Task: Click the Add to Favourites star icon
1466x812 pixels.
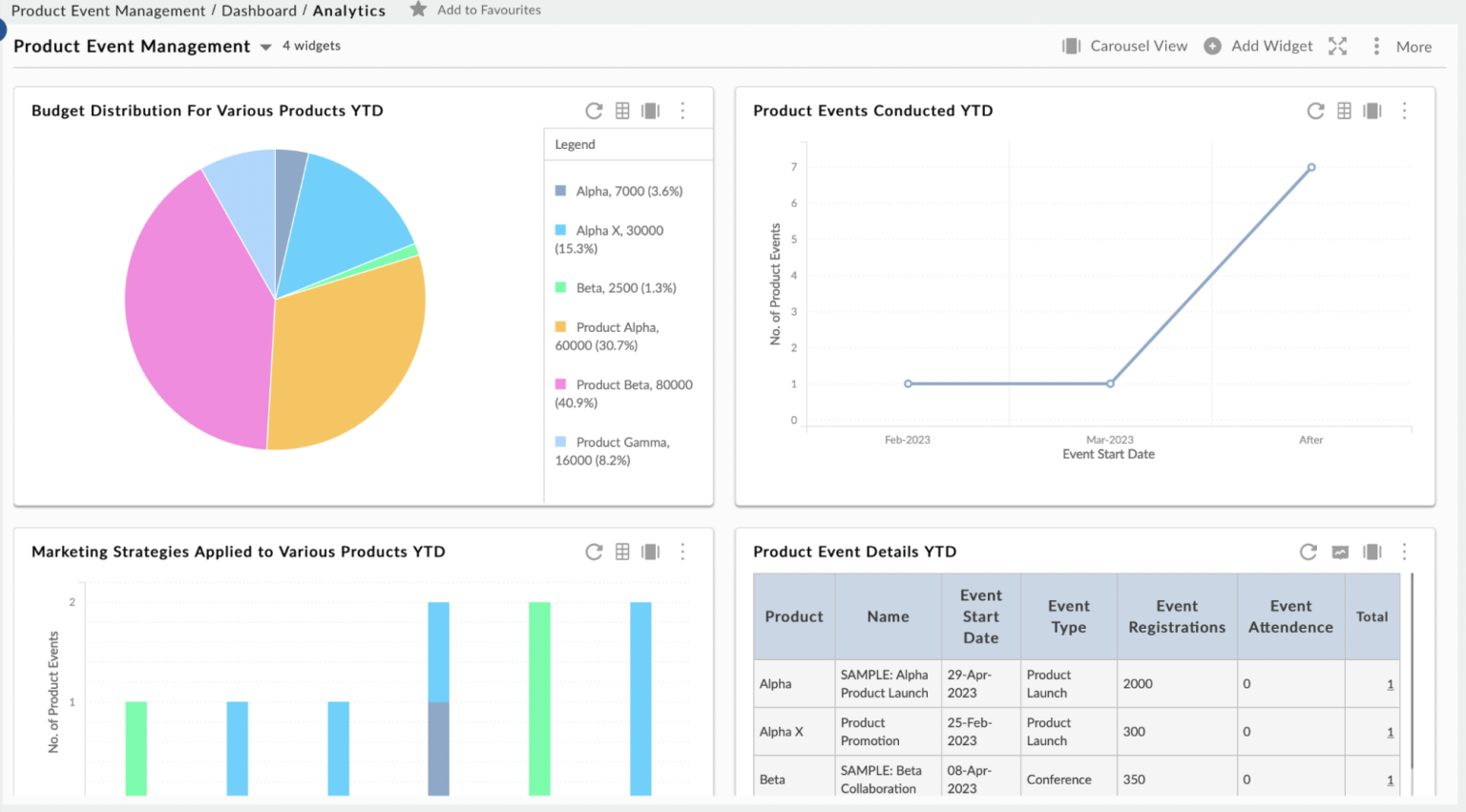Action: pos(418,10)
